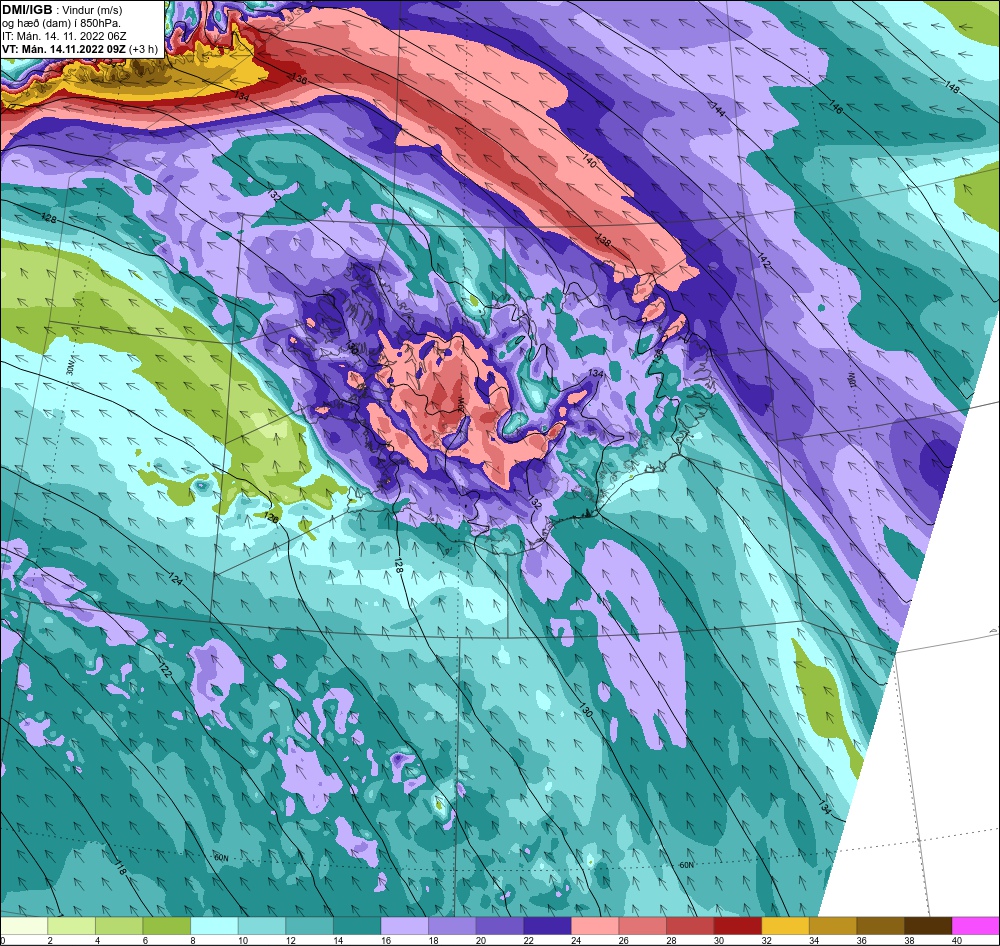The height and width of the screenshot is (946, 1000).
Task: Click the legend tick label "8"
Action: [x=193, y=940]
